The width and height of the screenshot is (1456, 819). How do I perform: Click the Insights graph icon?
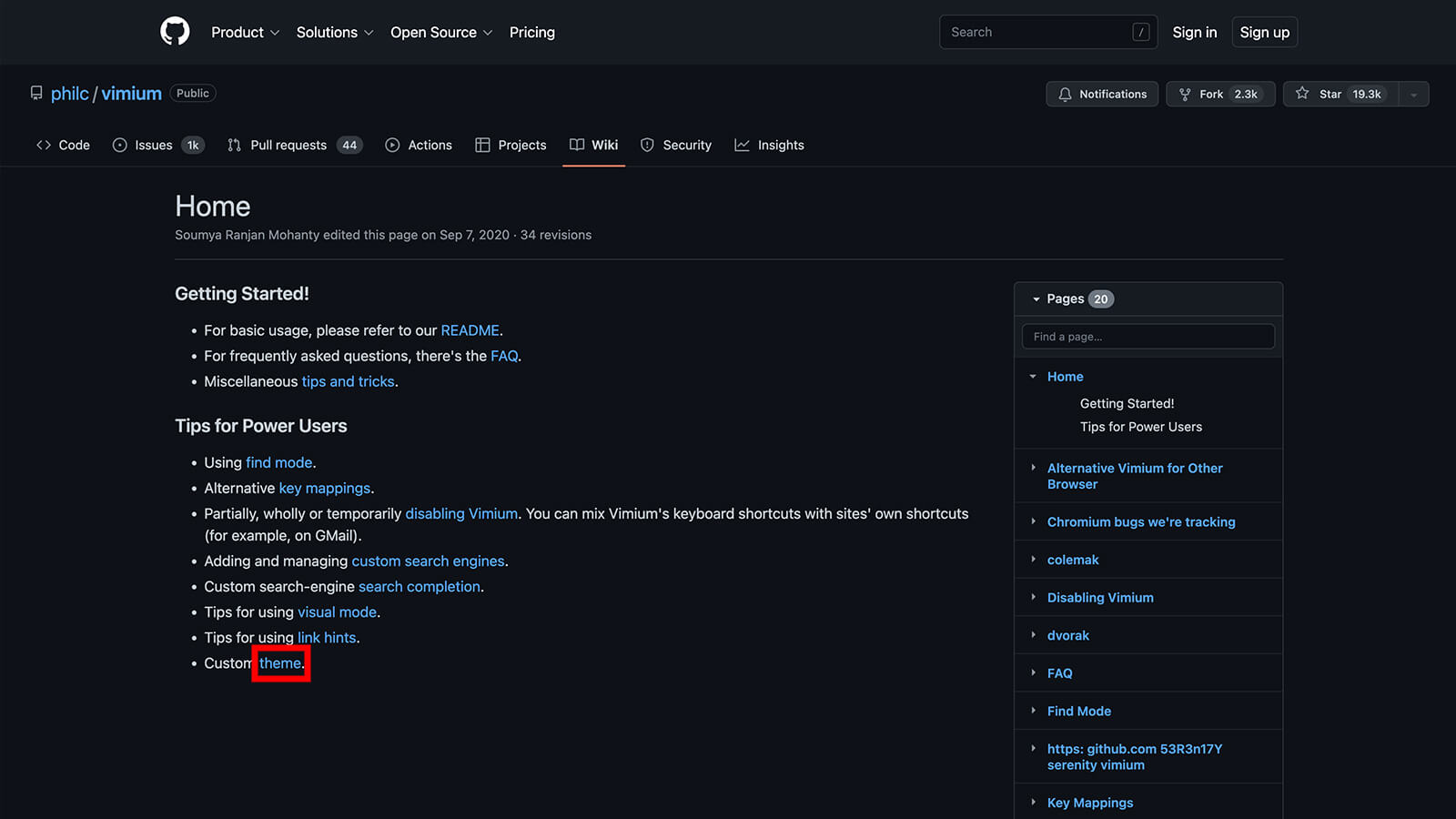click(742, 145)
